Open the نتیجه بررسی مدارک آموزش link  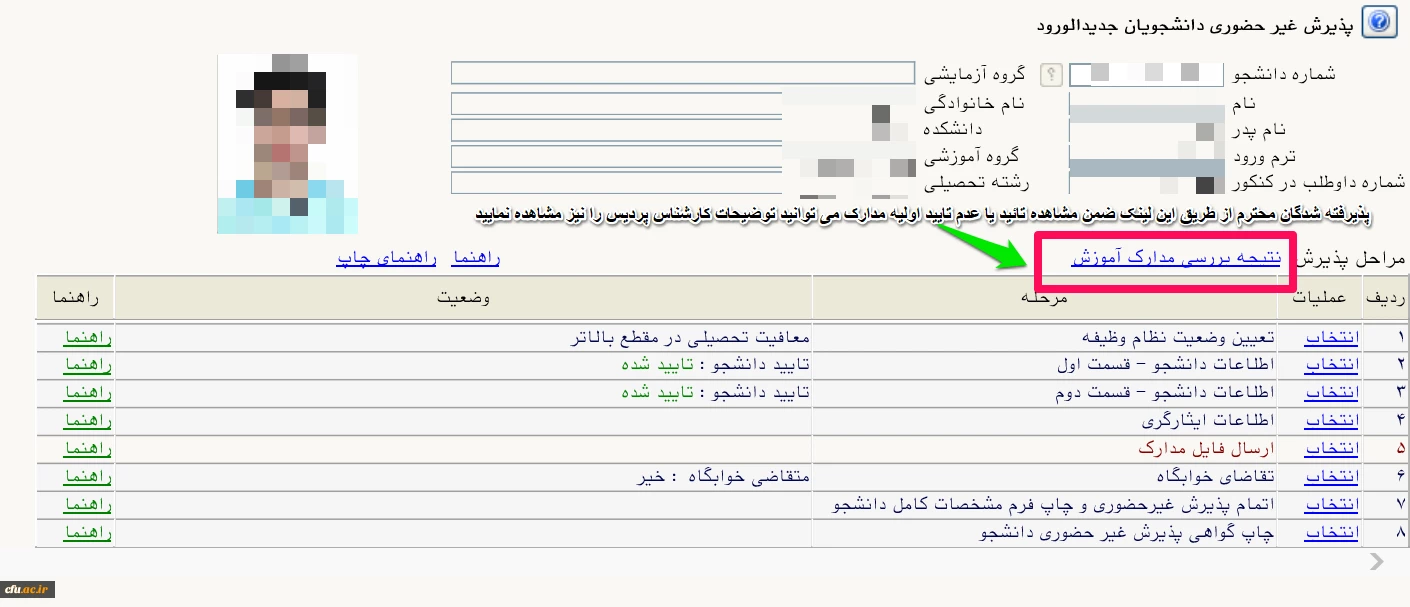pos(1176,258)
